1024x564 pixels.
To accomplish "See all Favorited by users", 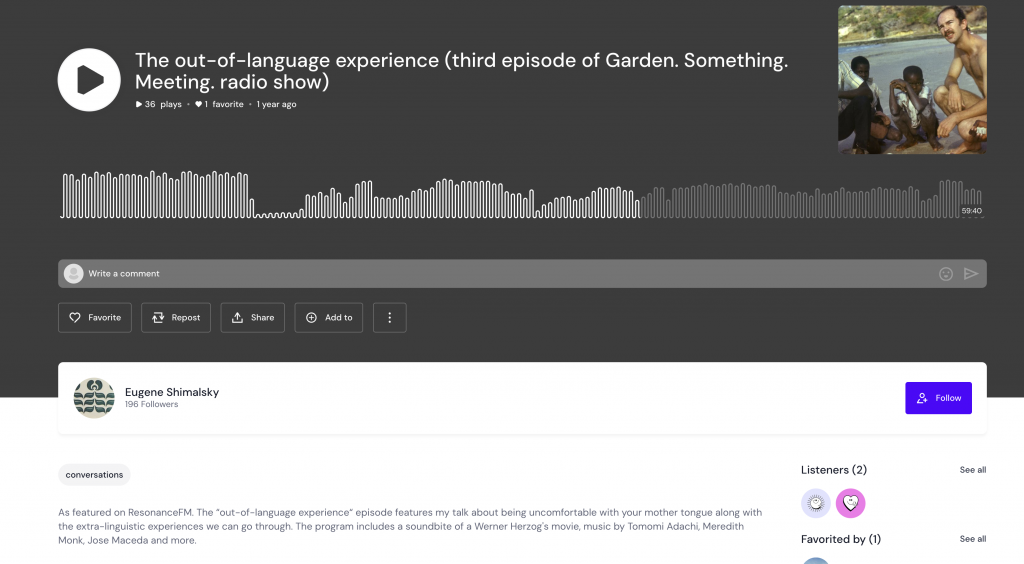I will (x=972, y=539).
